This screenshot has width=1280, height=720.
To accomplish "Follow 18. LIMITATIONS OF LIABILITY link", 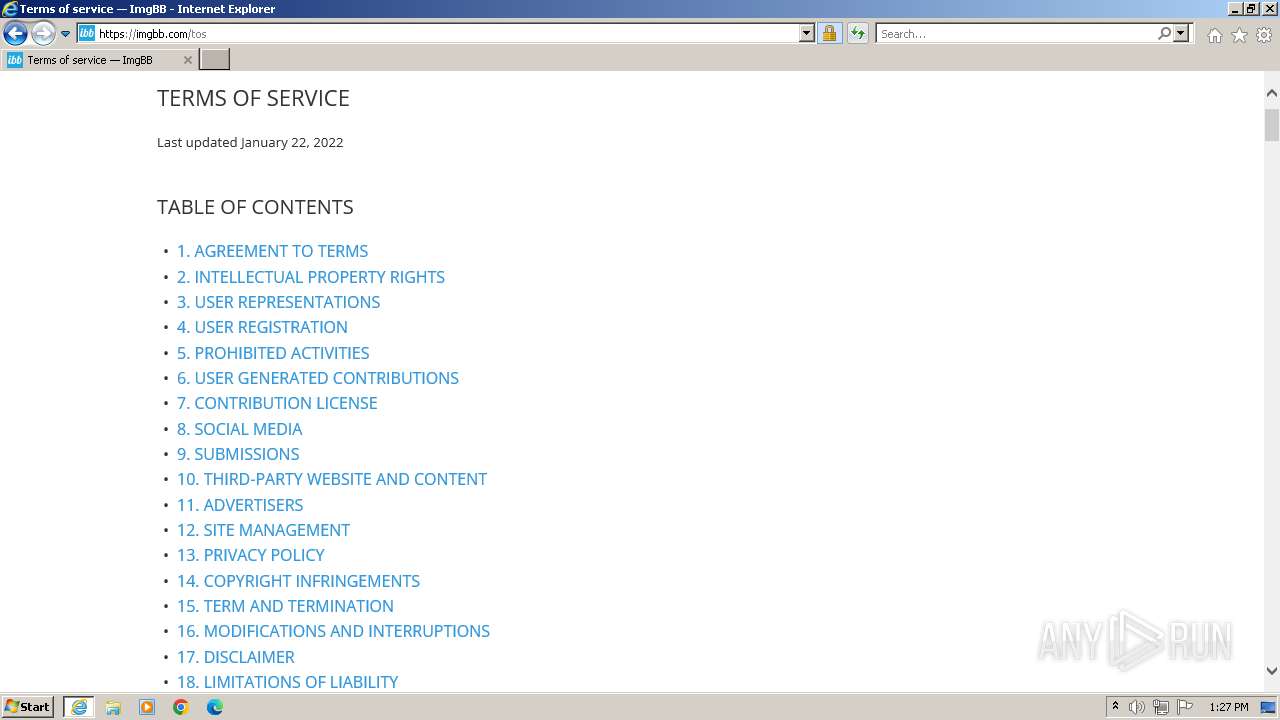I will (288, 682).
